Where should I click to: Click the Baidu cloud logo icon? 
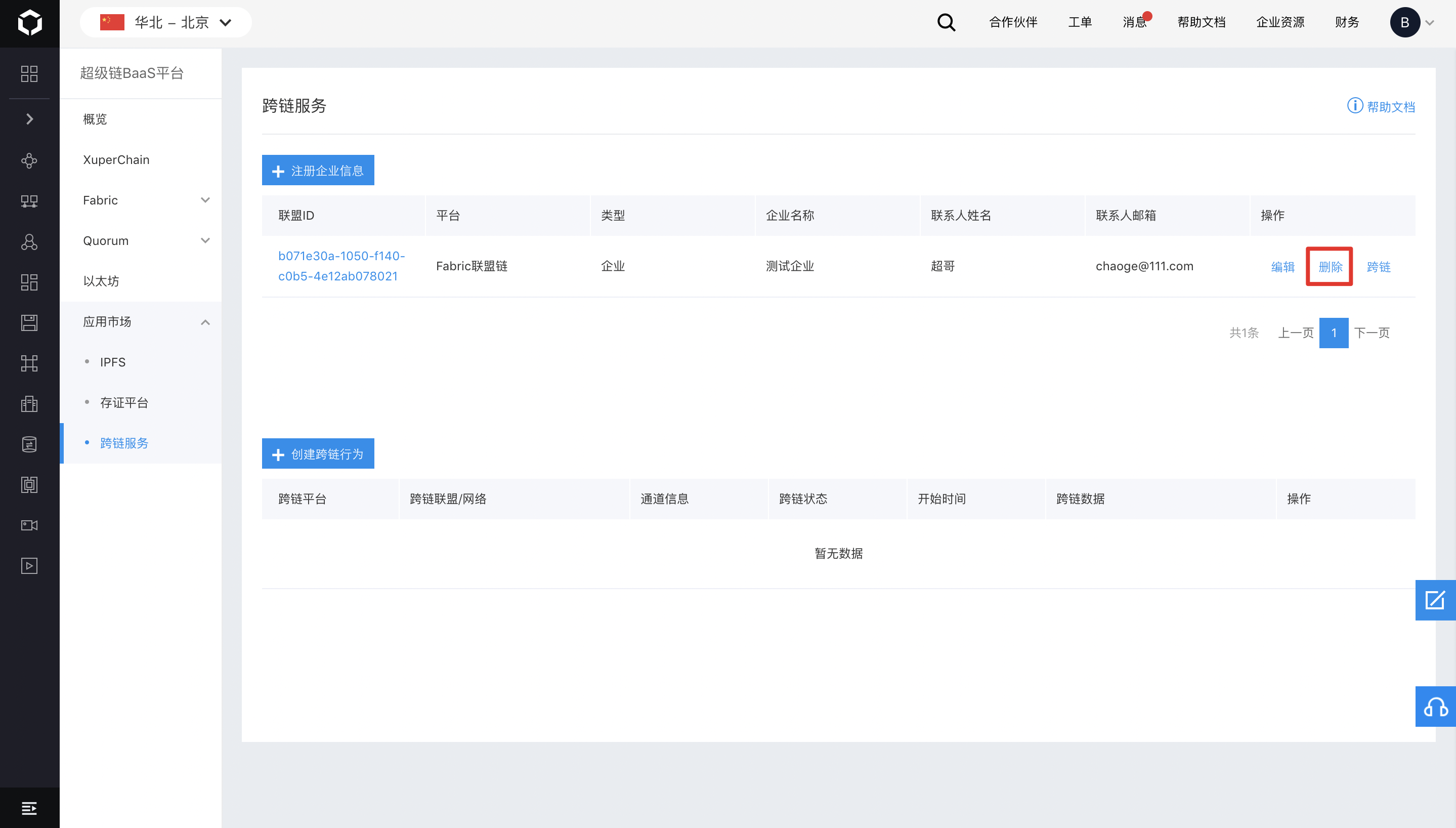(x=29, y=23)
